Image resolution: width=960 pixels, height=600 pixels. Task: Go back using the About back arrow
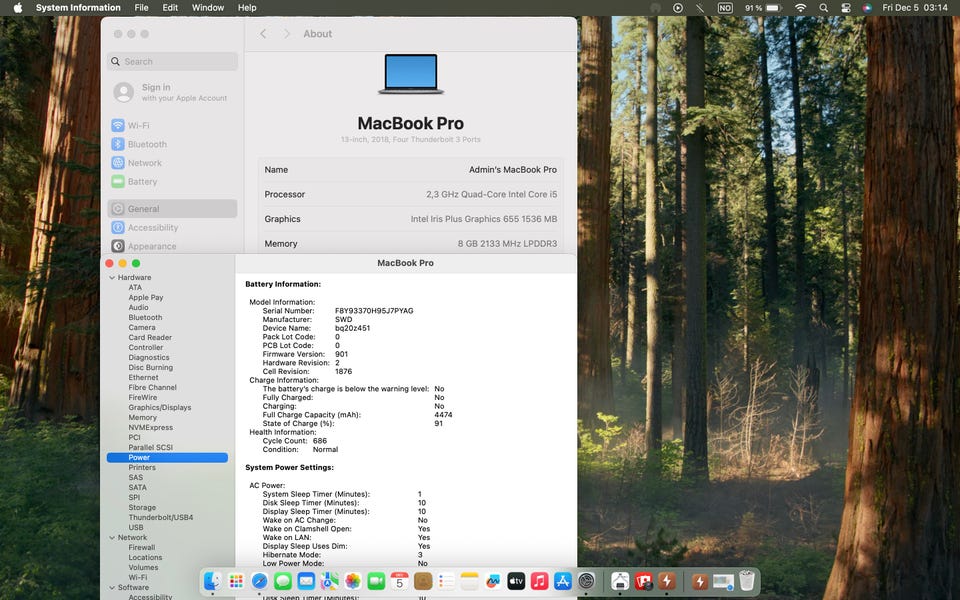(x=263, y=34)
